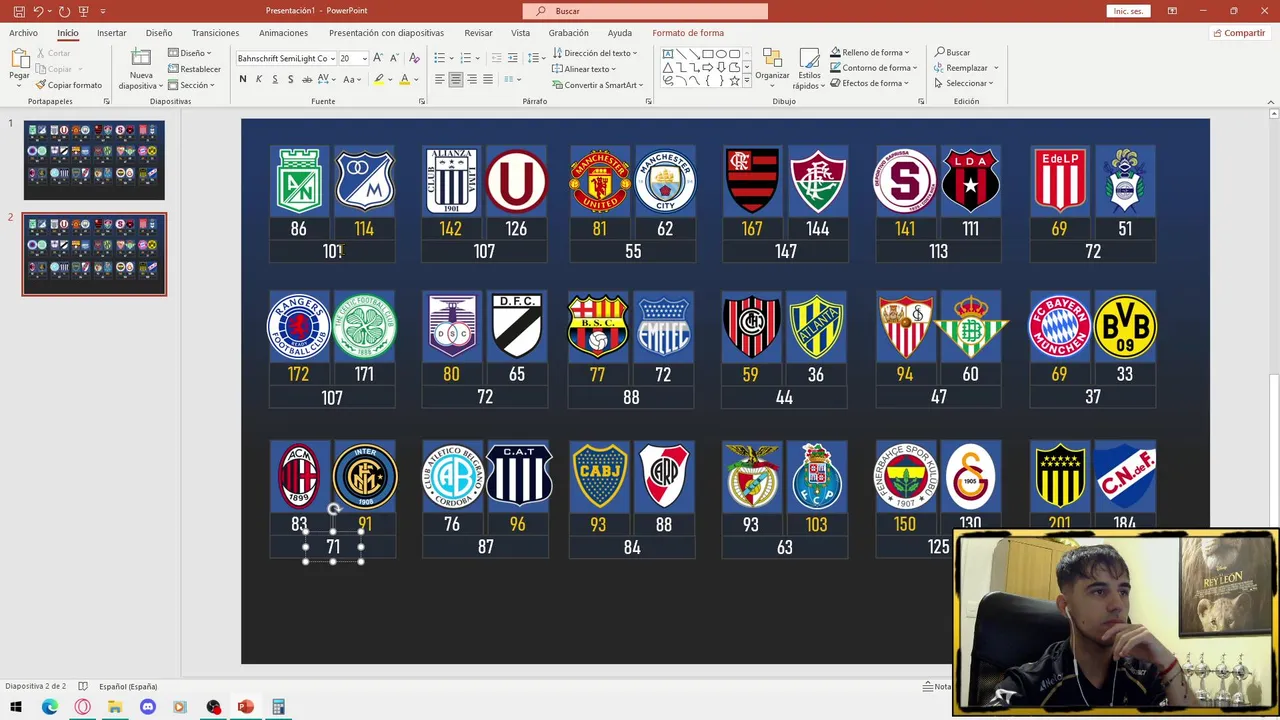This screenshot has height=720, width=1280.
Task: Switch to the Formato de forma tab
Action: [x=688, y=33]
